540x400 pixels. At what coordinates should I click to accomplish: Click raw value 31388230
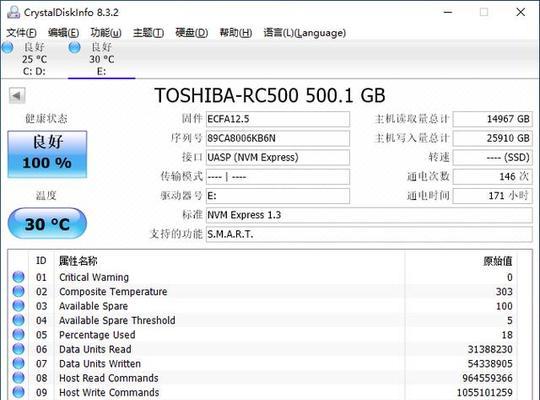pyautogui.click(x=490, y=349)
